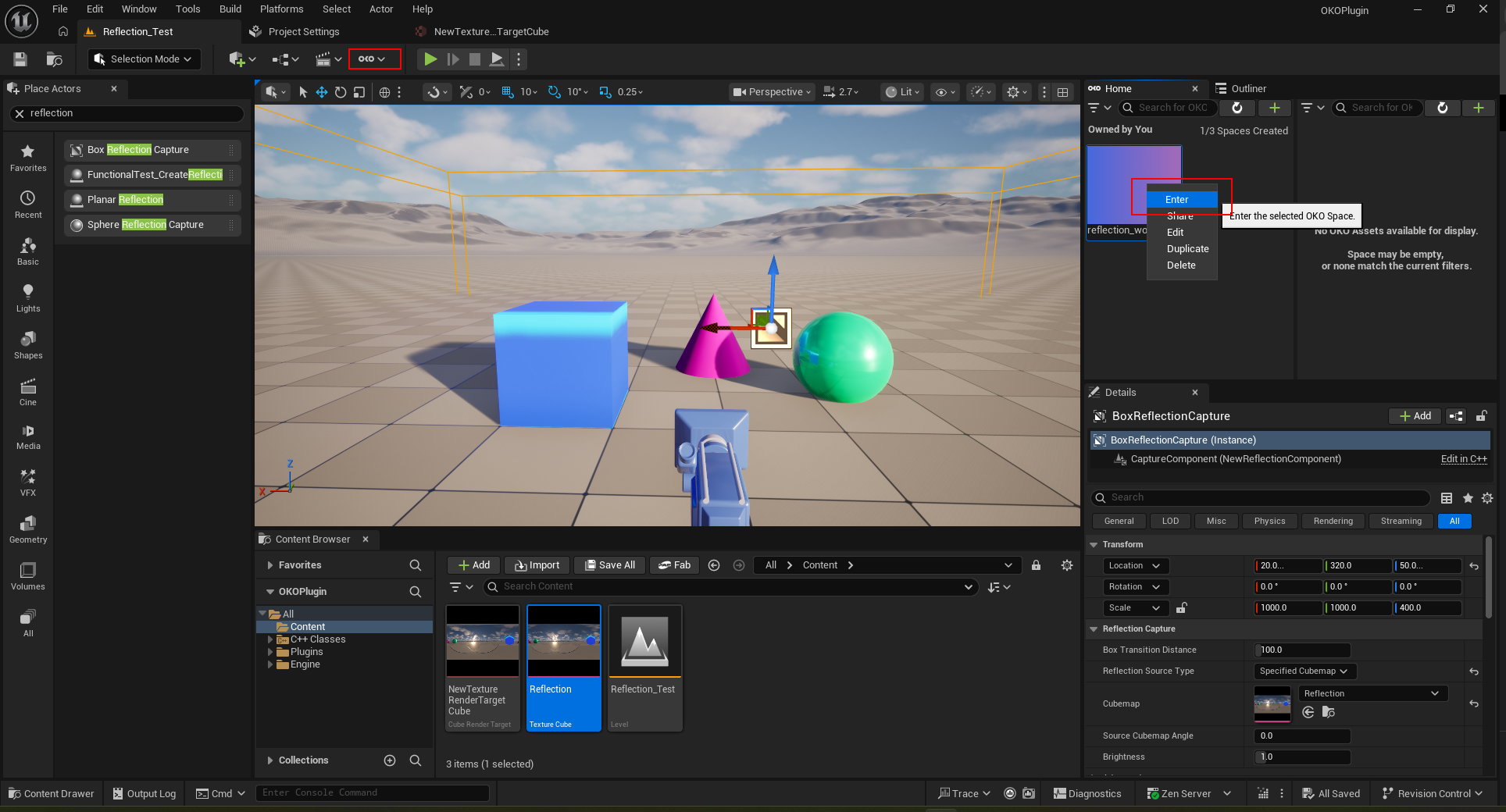Open Lights category in Place Actors
This screenshot has height=812, width=1506.
coord(28,298)
